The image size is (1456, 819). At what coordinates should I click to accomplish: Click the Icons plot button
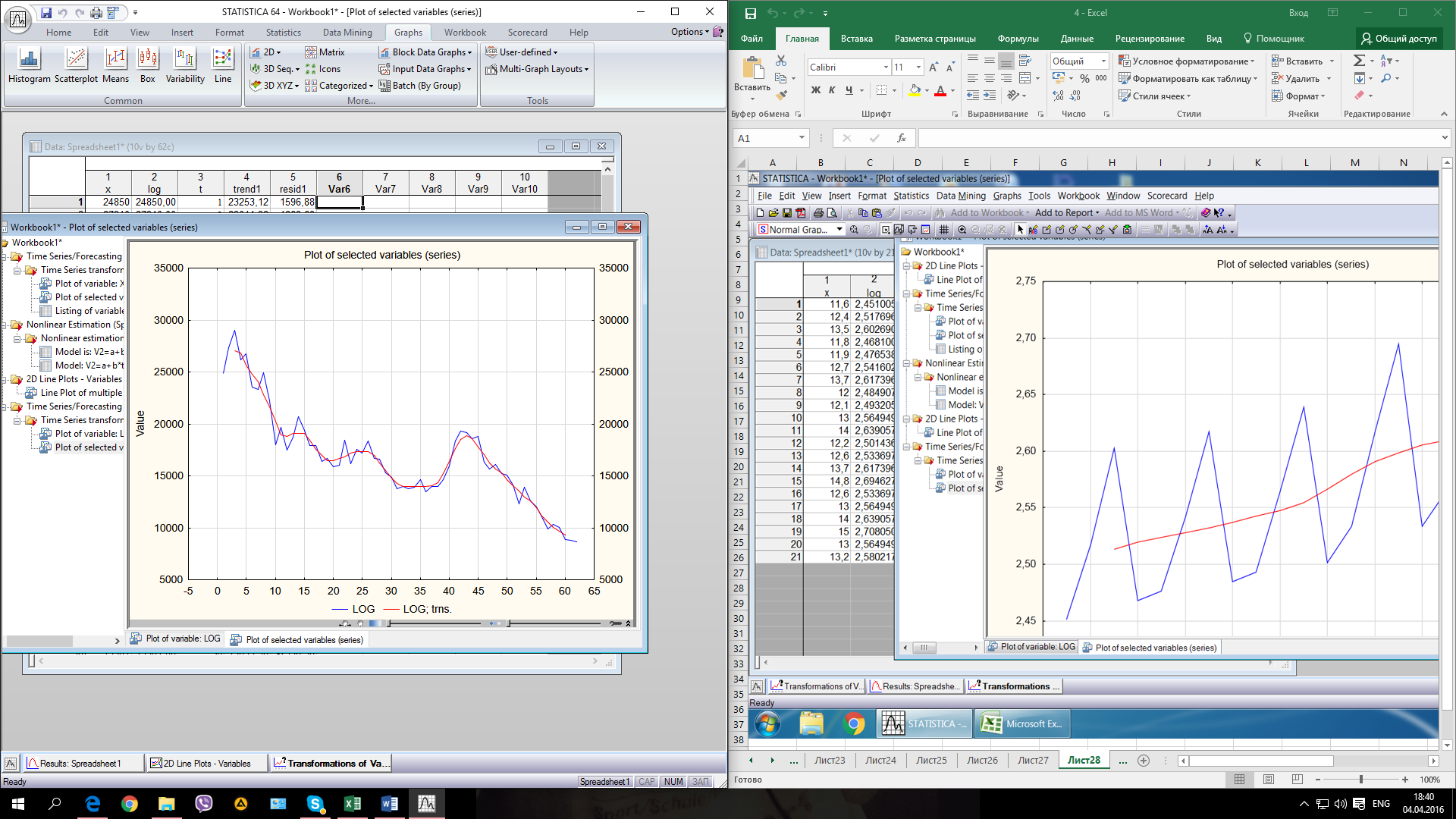pyautogui.click(x=322, y=69)
